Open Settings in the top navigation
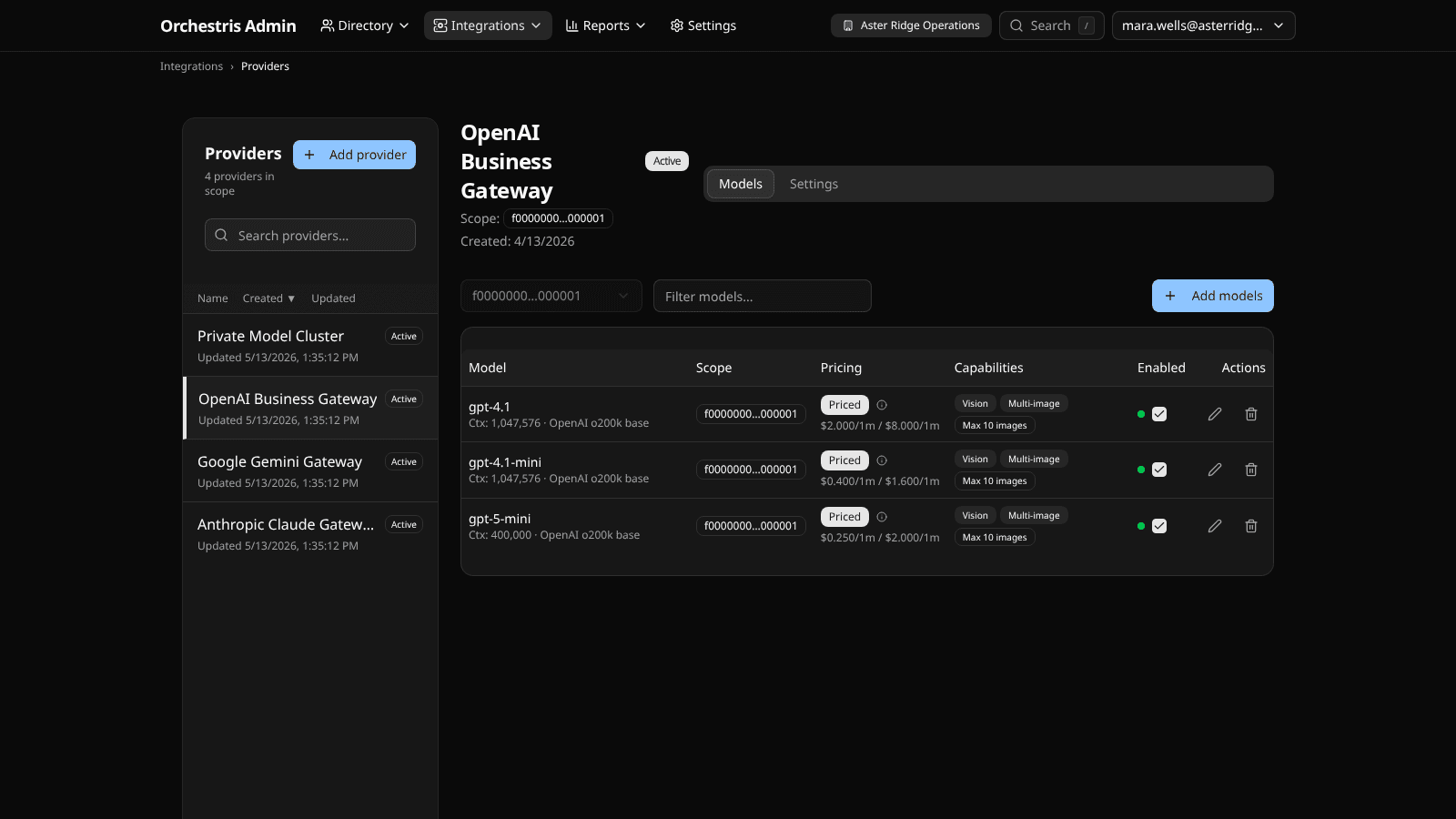 pyautogui.click(x=703, y=25)
